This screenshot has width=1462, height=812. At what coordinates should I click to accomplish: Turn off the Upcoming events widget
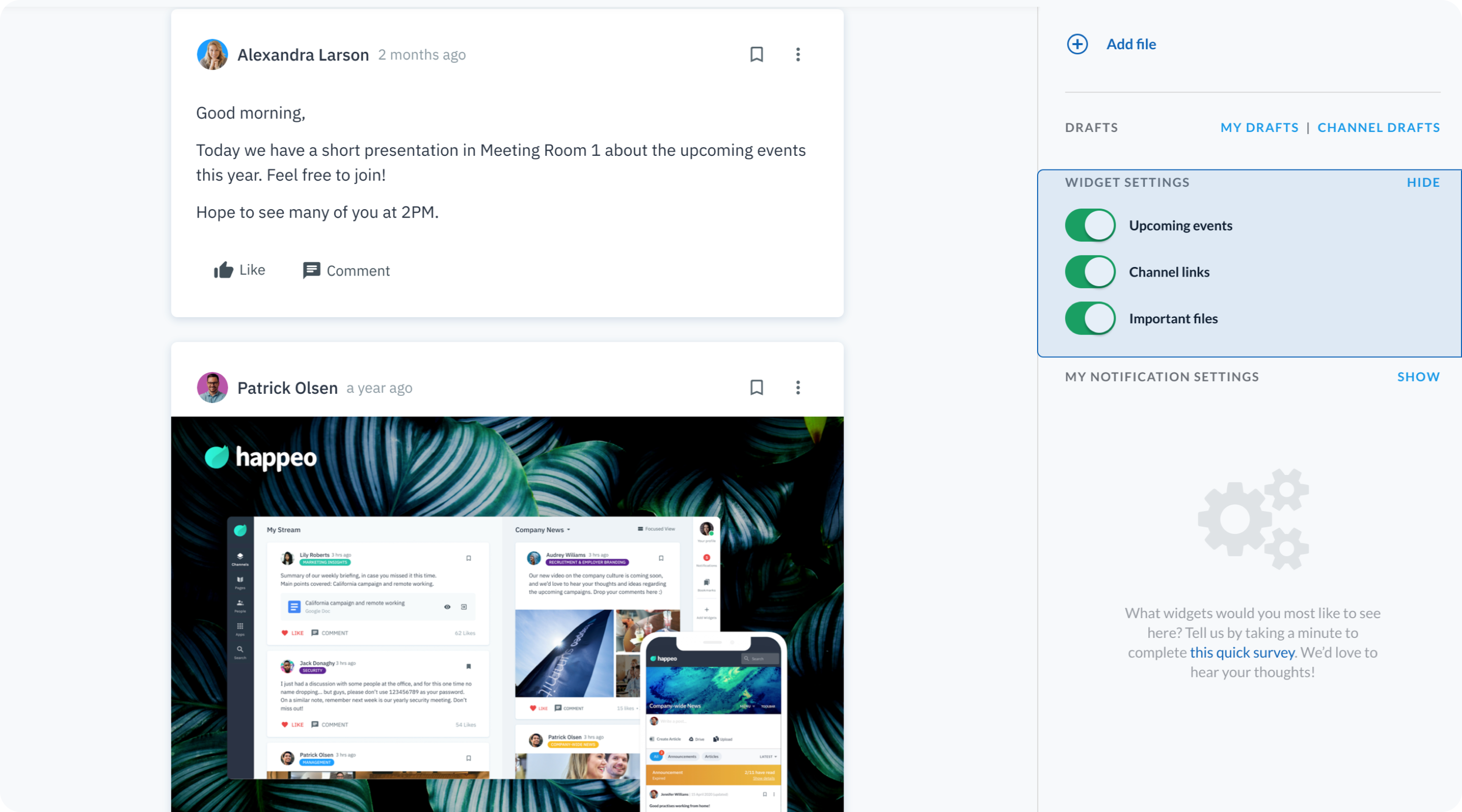pyautogui.click(x=1090, y=225)
